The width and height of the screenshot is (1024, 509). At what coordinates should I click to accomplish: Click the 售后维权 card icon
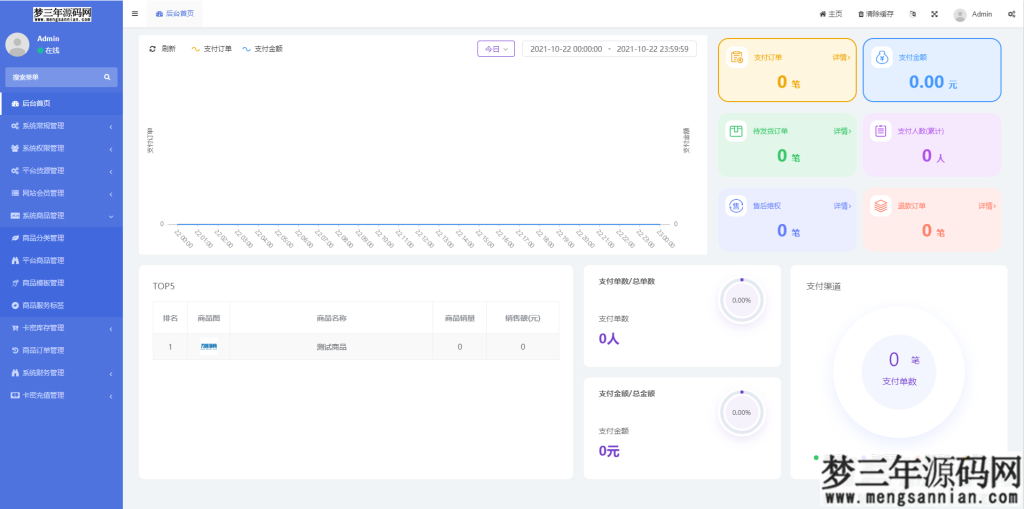tap(737, 206)
